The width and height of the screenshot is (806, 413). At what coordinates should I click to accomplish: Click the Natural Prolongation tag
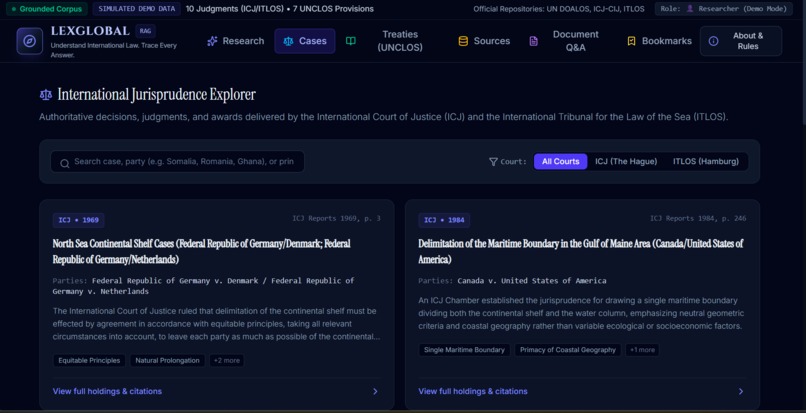pyautogui.click(x=167, y=361)
